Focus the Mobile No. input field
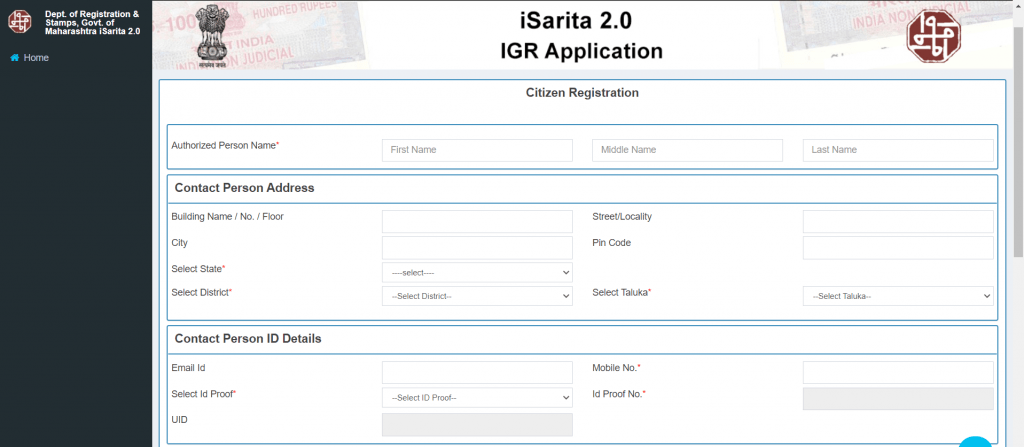 [x=897, y=372]
